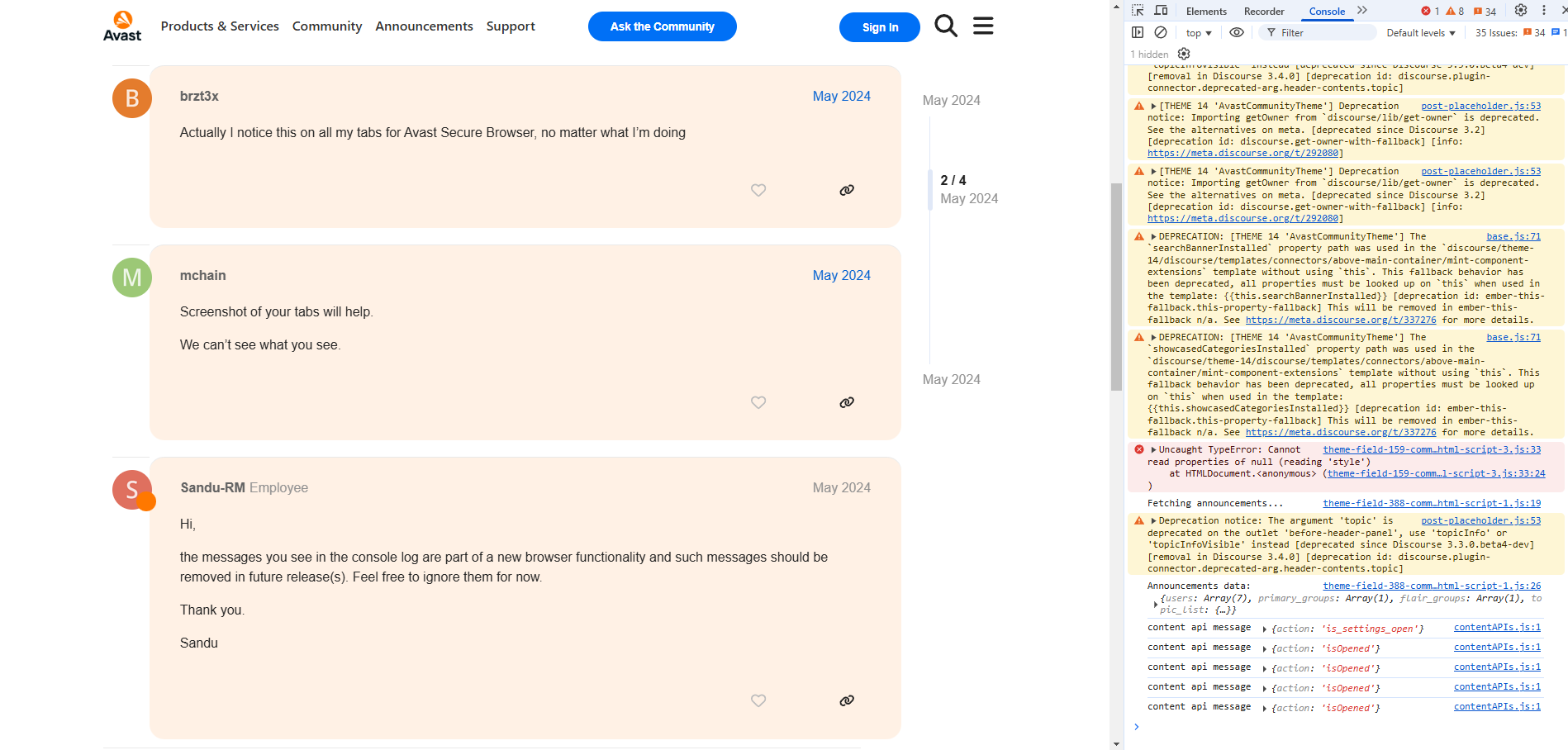Image resolution: width=1568 pixels, height=750 pixels.
Task: Open console settings gear beside '1 hidden'
Action: click(x=1184, y=54)
